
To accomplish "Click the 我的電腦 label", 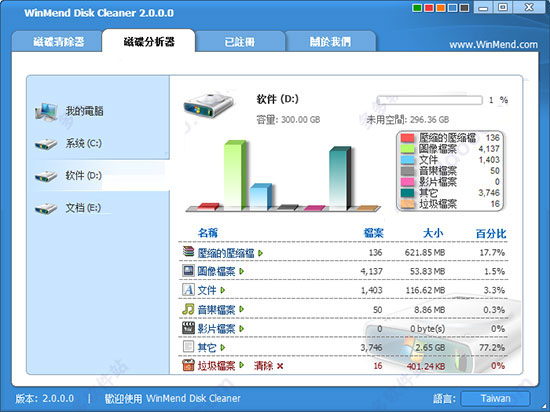I will point(85,111).
